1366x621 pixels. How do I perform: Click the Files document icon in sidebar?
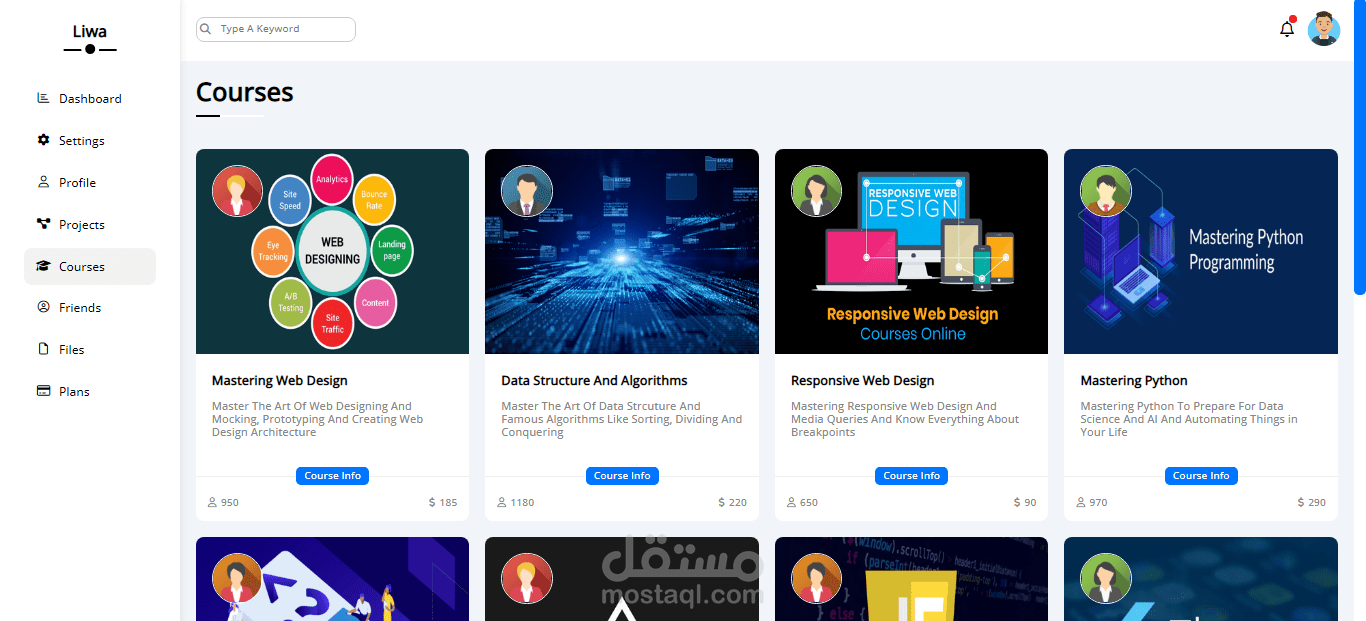tap(43, 349)
